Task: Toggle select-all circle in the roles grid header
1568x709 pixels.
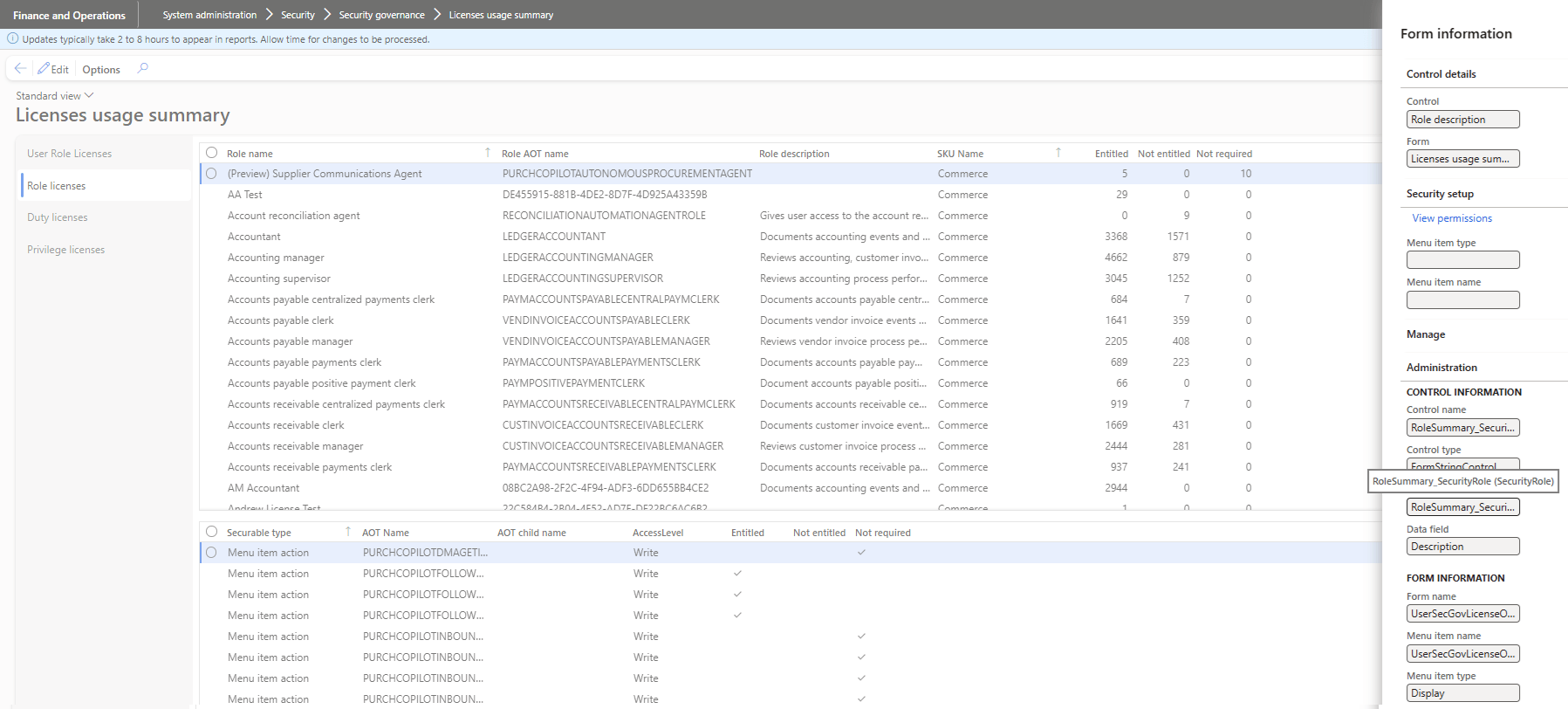Action: [x=211, y=153]
